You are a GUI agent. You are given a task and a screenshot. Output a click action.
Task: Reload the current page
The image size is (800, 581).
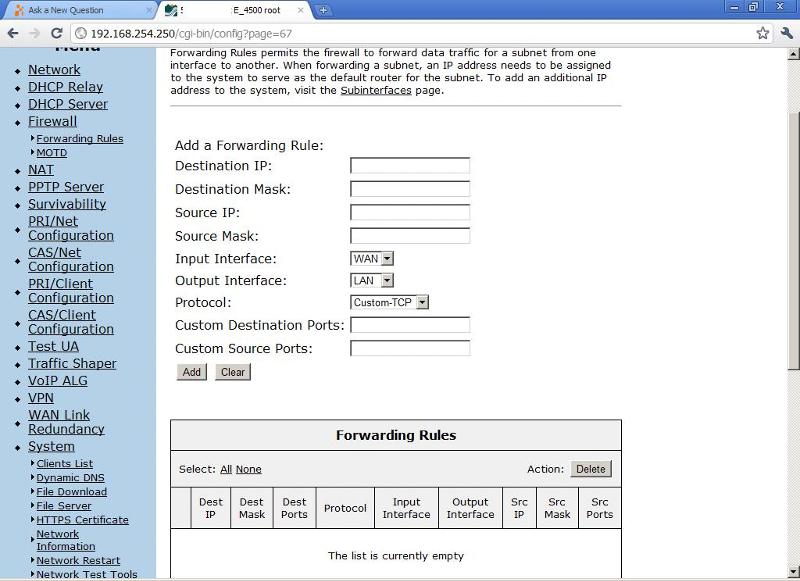pyautogui.click(x=57, y=34)
